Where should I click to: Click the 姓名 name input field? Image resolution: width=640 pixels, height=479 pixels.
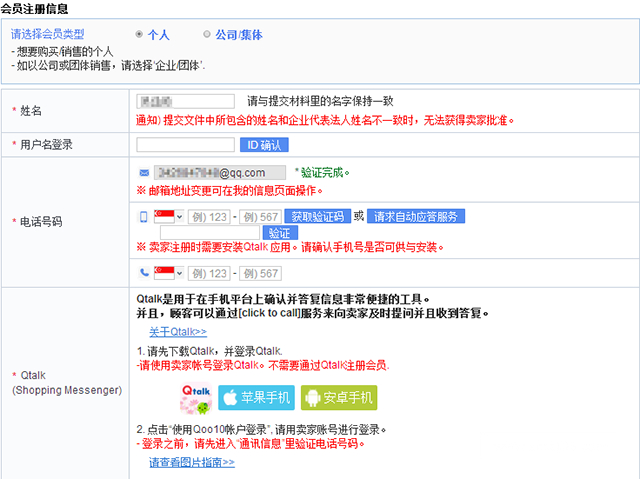click(x=185, y=101)
